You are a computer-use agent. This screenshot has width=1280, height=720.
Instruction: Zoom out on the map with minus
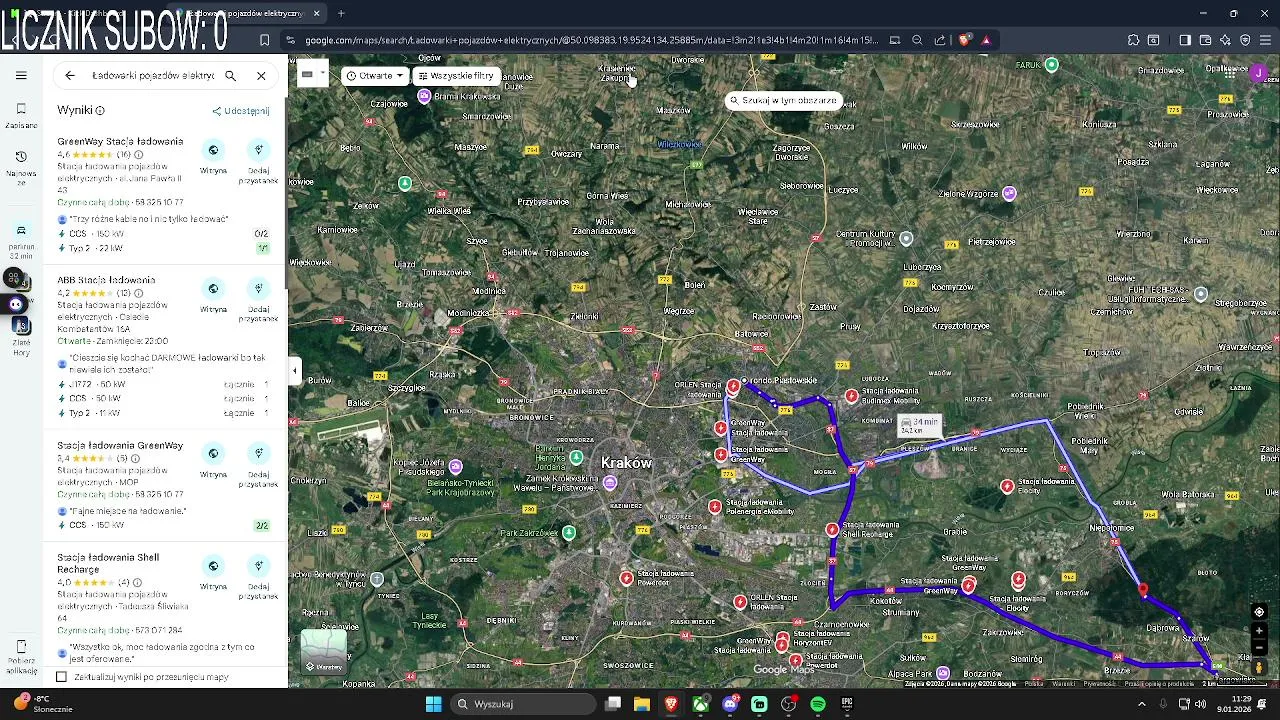tap(1259, 648)
